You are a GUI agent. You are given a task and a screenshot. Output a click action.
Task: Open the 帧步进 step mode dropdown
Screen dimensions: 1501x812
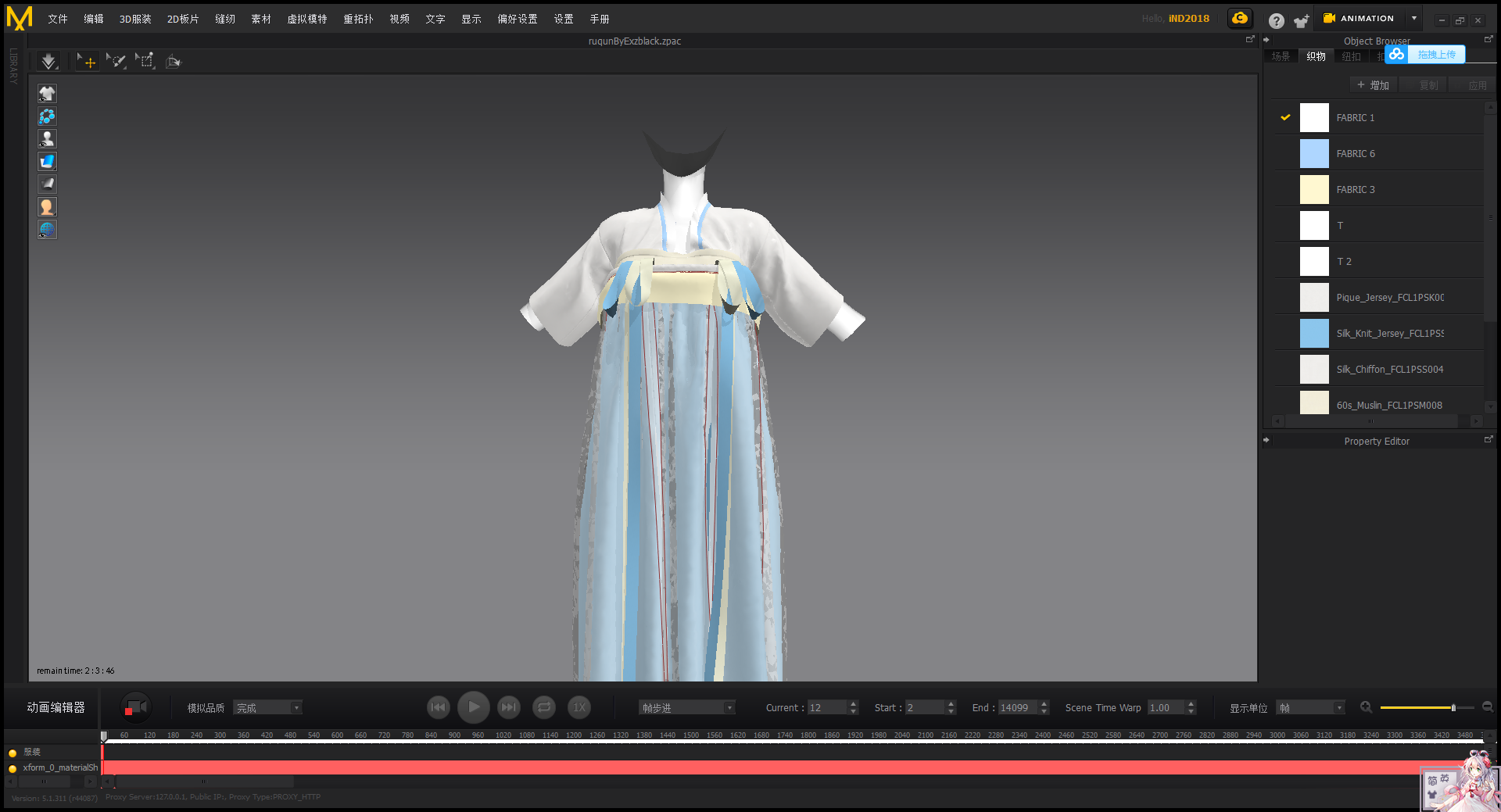pos(688,708)
